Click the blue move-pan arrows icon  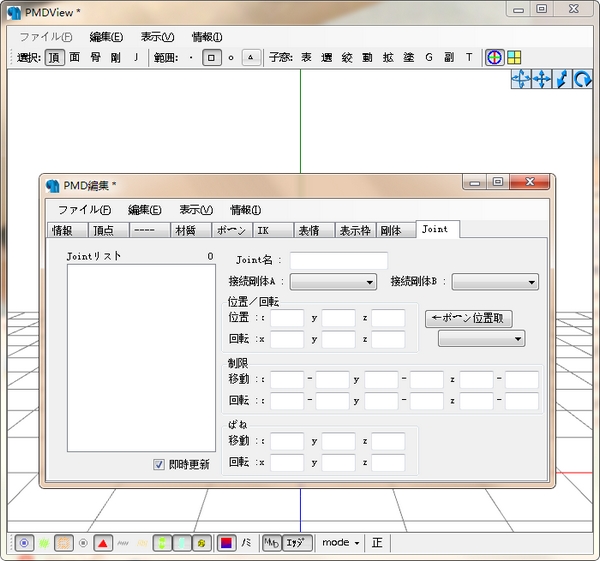tap(541, 80)
